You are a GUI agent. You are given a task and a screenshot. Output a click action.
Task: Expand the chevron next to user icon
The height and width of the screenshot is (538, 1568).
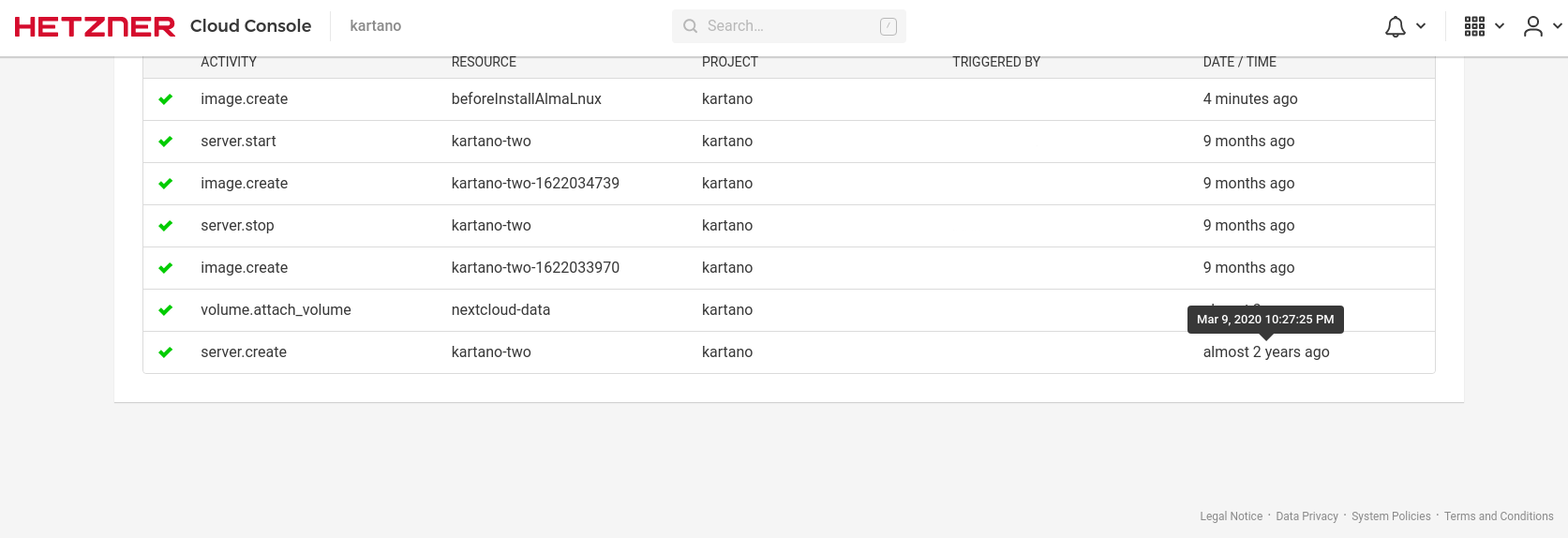point(1558,26)
